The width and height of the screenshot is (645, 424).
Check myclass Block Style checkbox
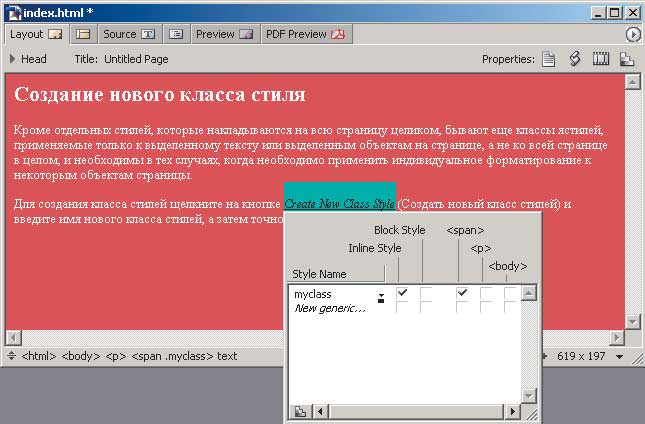tap(426, 293)
